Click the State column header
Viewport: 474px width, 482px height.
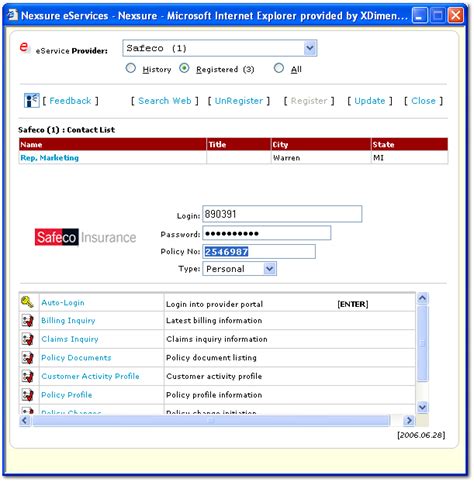tap(410, 144)
